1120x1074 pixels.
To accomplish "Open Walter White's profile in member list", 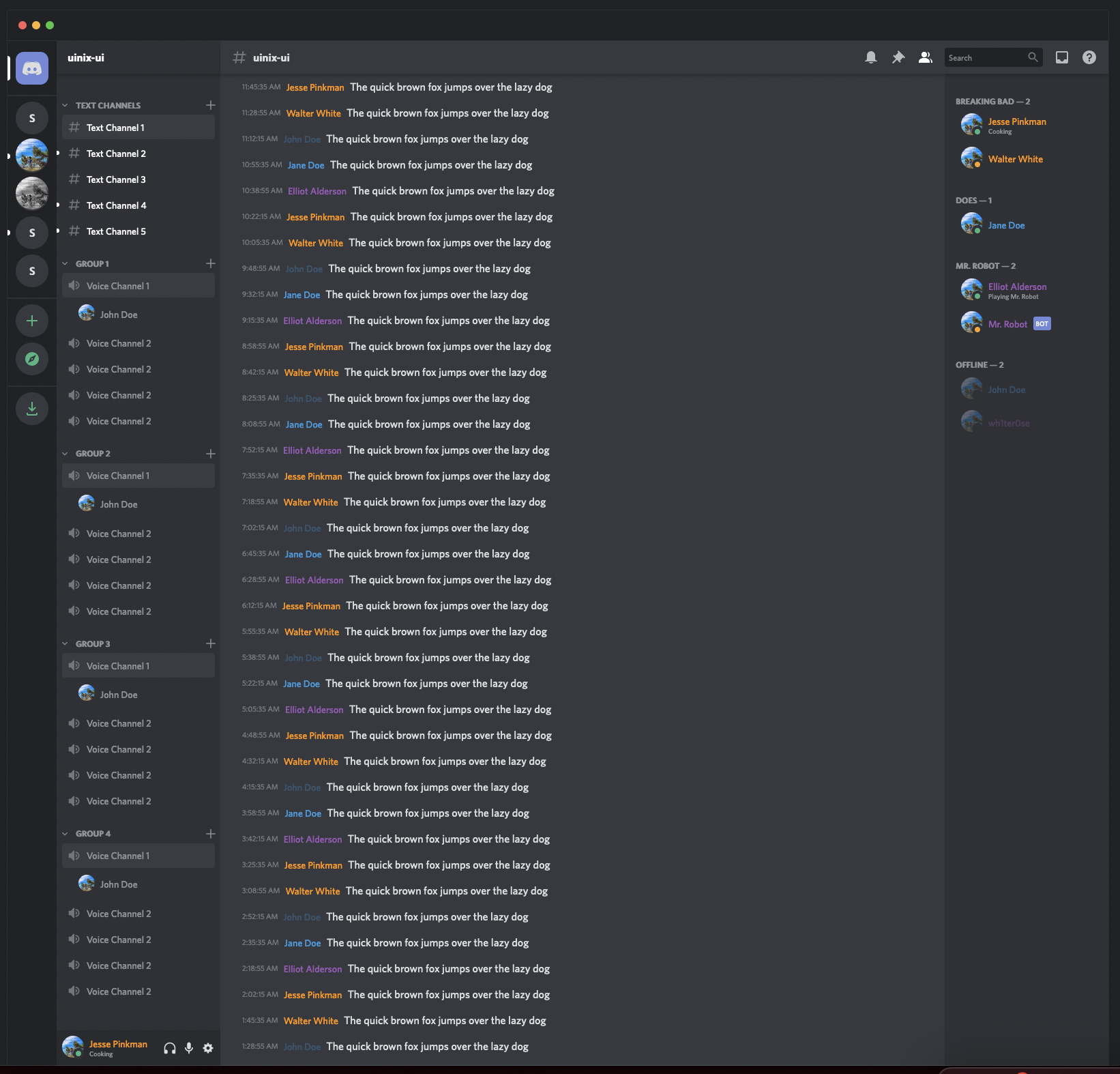I will coord(1015,158).
